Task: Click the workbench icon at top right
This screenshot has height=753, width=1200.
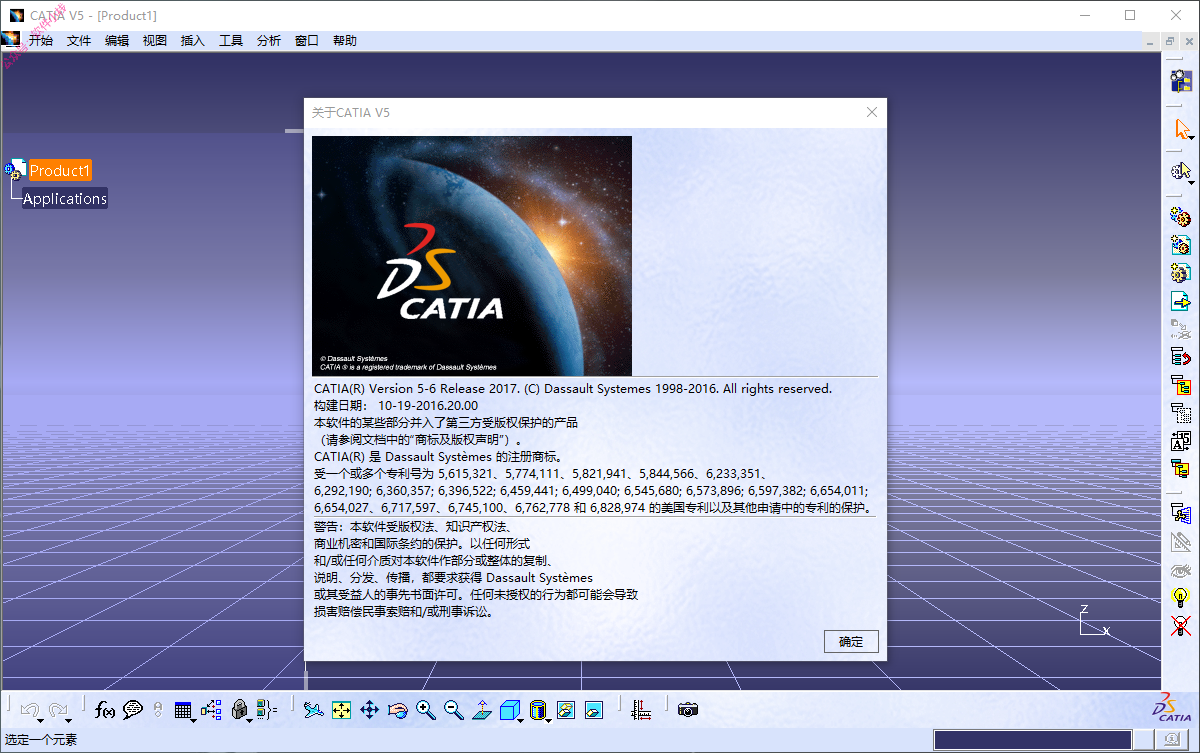Action: 1181,81
